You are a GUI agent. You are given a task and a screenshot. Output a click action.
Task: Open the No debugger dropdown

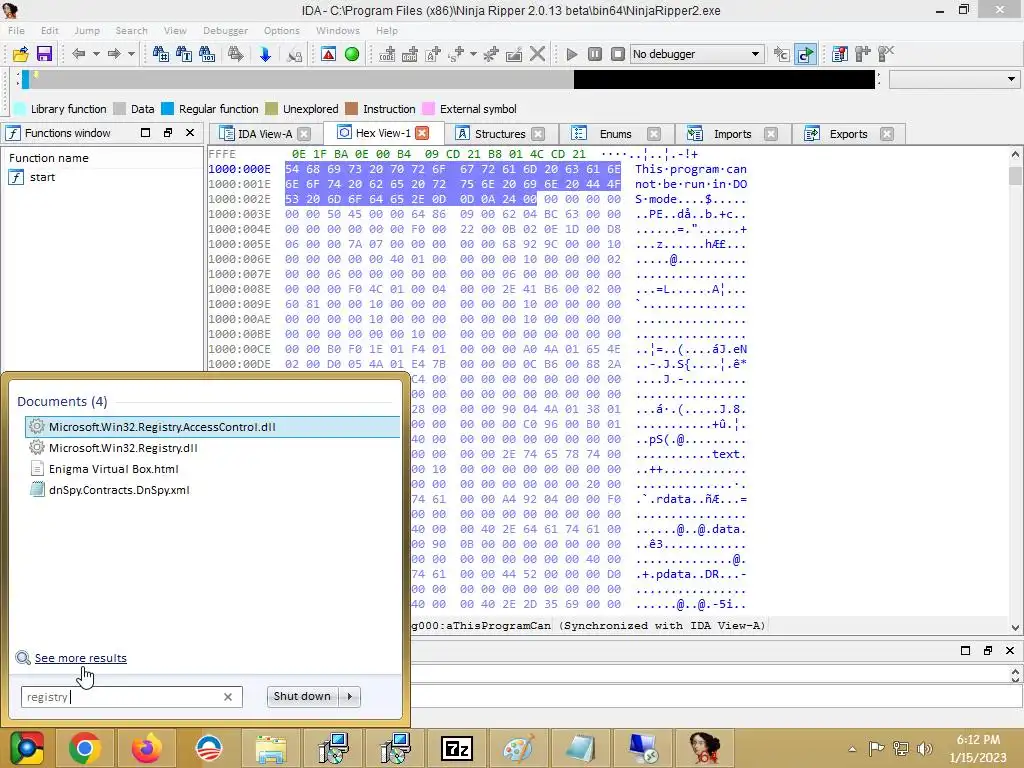coord(696,54)
